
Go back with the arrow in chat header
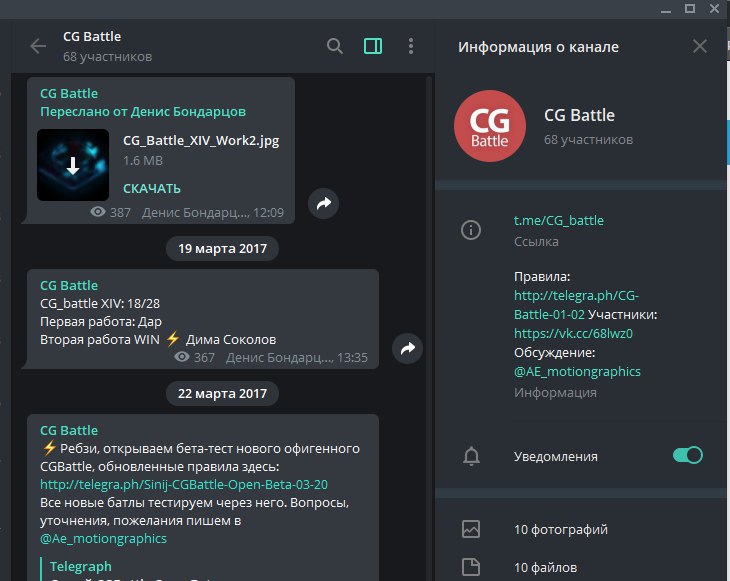[x=38, y=46]
